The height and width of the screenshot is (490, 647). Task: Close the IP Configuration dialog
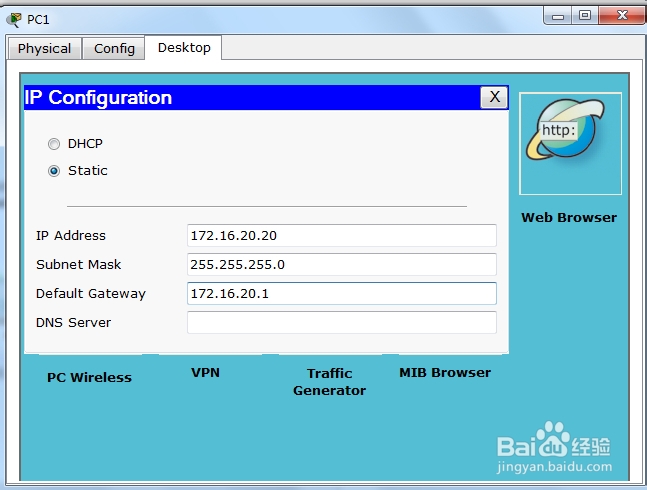(494, 97)
